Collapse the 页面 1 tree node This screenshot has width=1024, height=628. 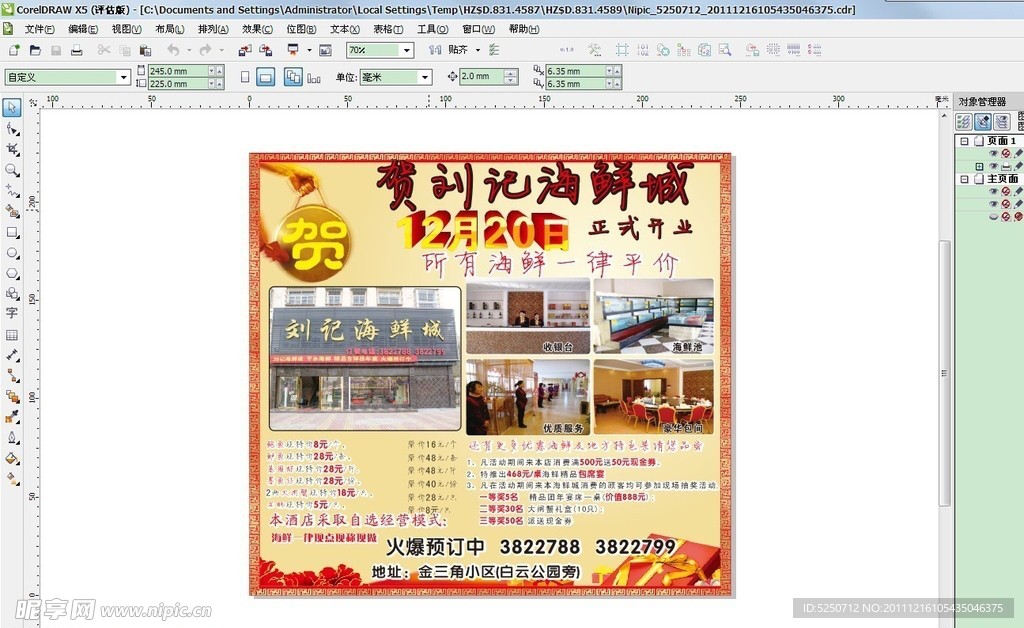[x=964, y=141]
